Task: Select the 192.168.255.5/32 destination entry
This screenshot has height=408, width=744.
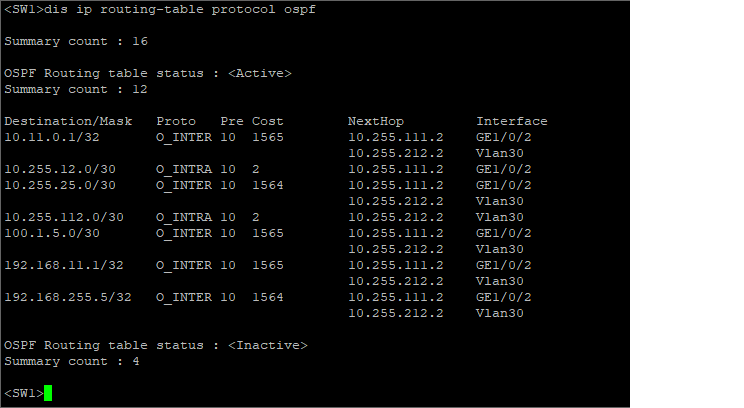Action: (68, 297)
